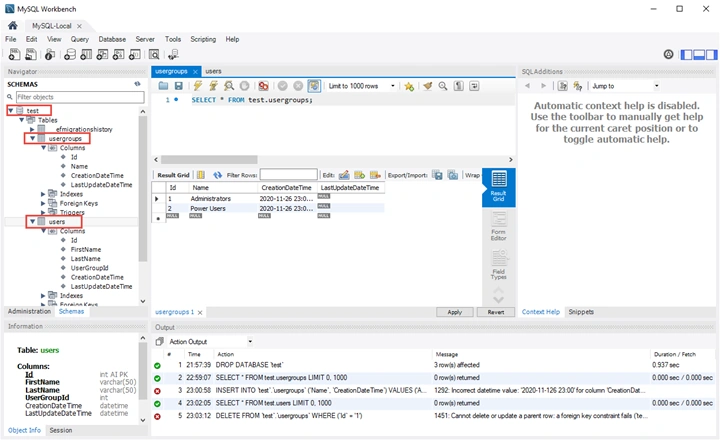720x440 pixels.
Task: Insert a new row in the result grid
Action: (360, 175)
